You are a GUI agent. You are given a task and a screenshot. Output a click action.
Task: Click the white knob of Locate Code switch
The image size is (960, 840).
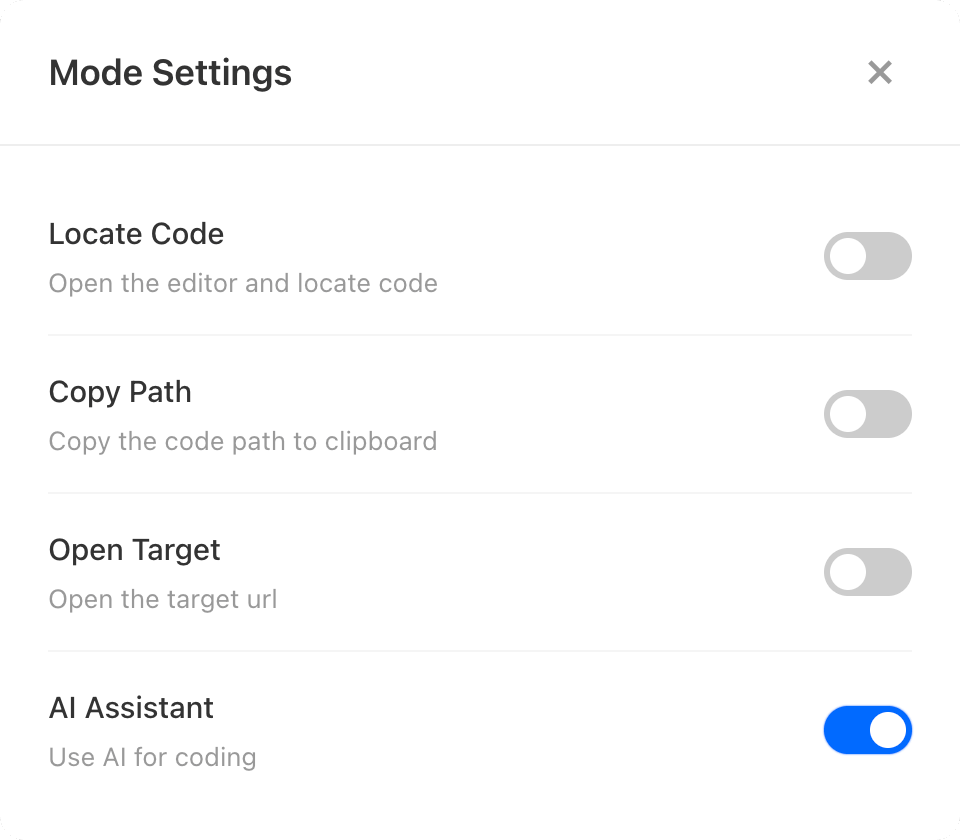(848, 257)
